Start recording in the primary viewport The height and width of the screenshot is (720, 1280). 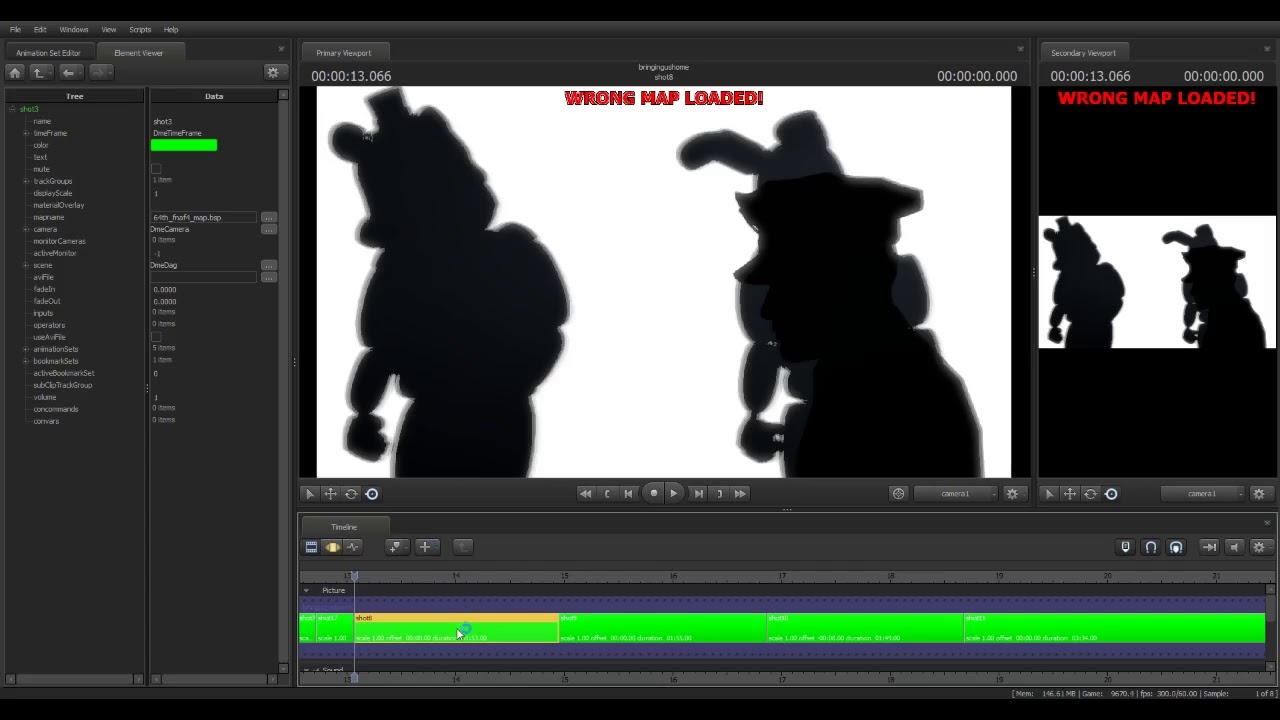click(x=654, y=493)
